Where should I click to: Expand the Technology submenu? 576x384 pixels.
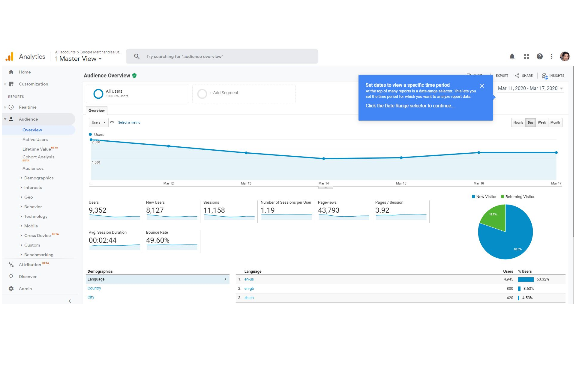click(x=35, y=216)
